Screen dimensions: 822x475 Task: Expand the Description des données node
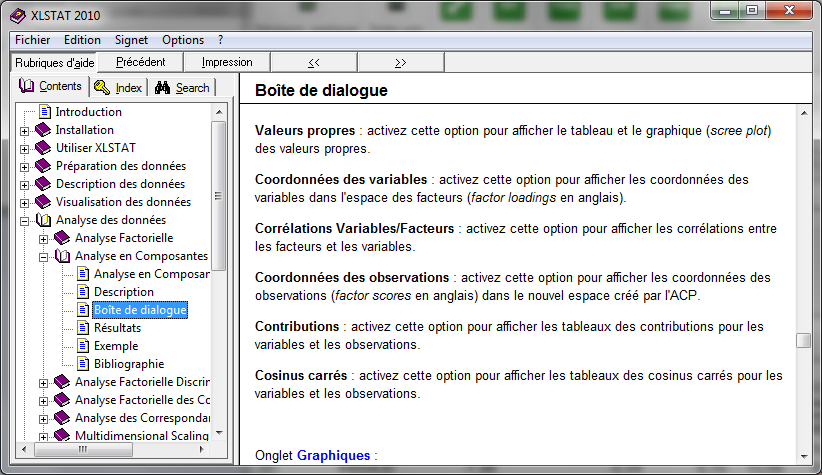click(25, 185)
